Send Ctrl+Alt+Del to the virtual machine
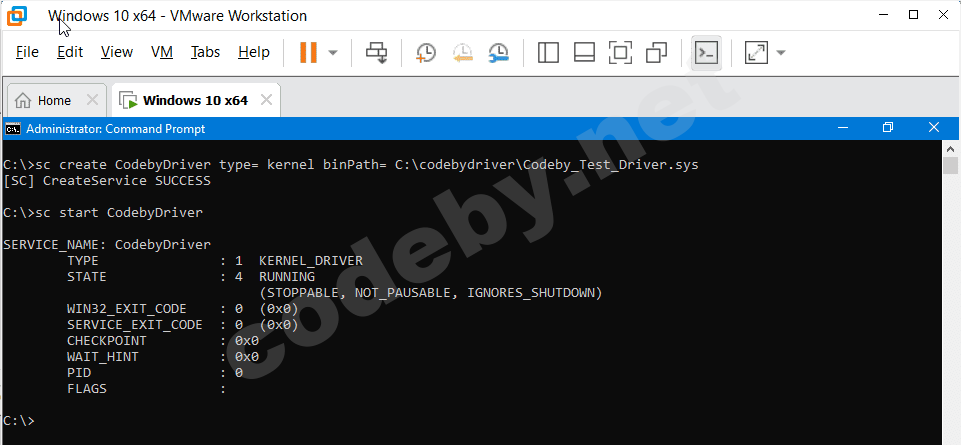Image resolution: width=961 pixels, height=445 pixels. [x=376, y=53]
